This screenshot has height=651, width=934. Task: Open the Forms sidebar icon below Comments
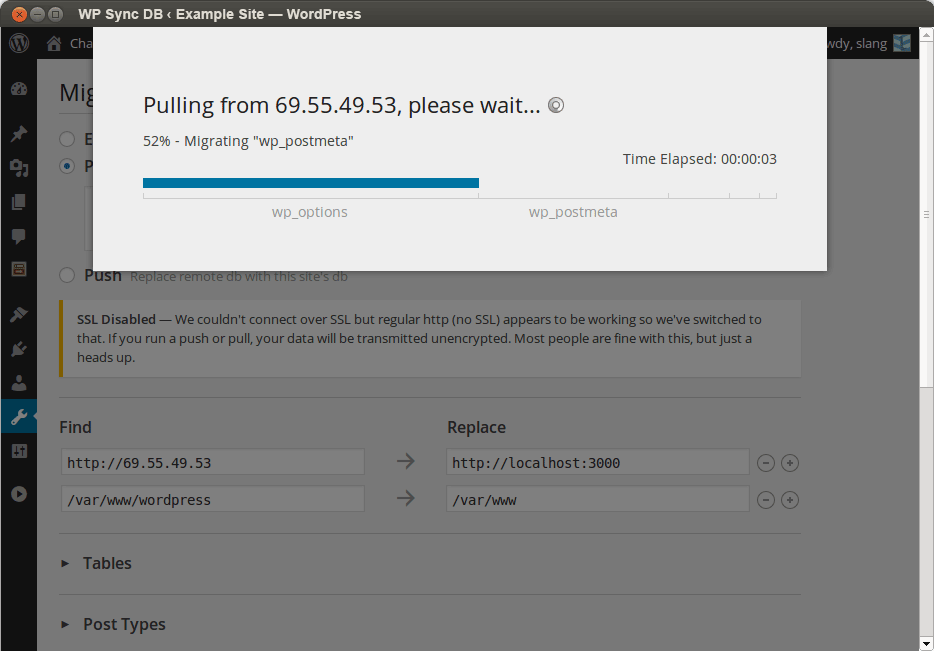pos(19,269)
